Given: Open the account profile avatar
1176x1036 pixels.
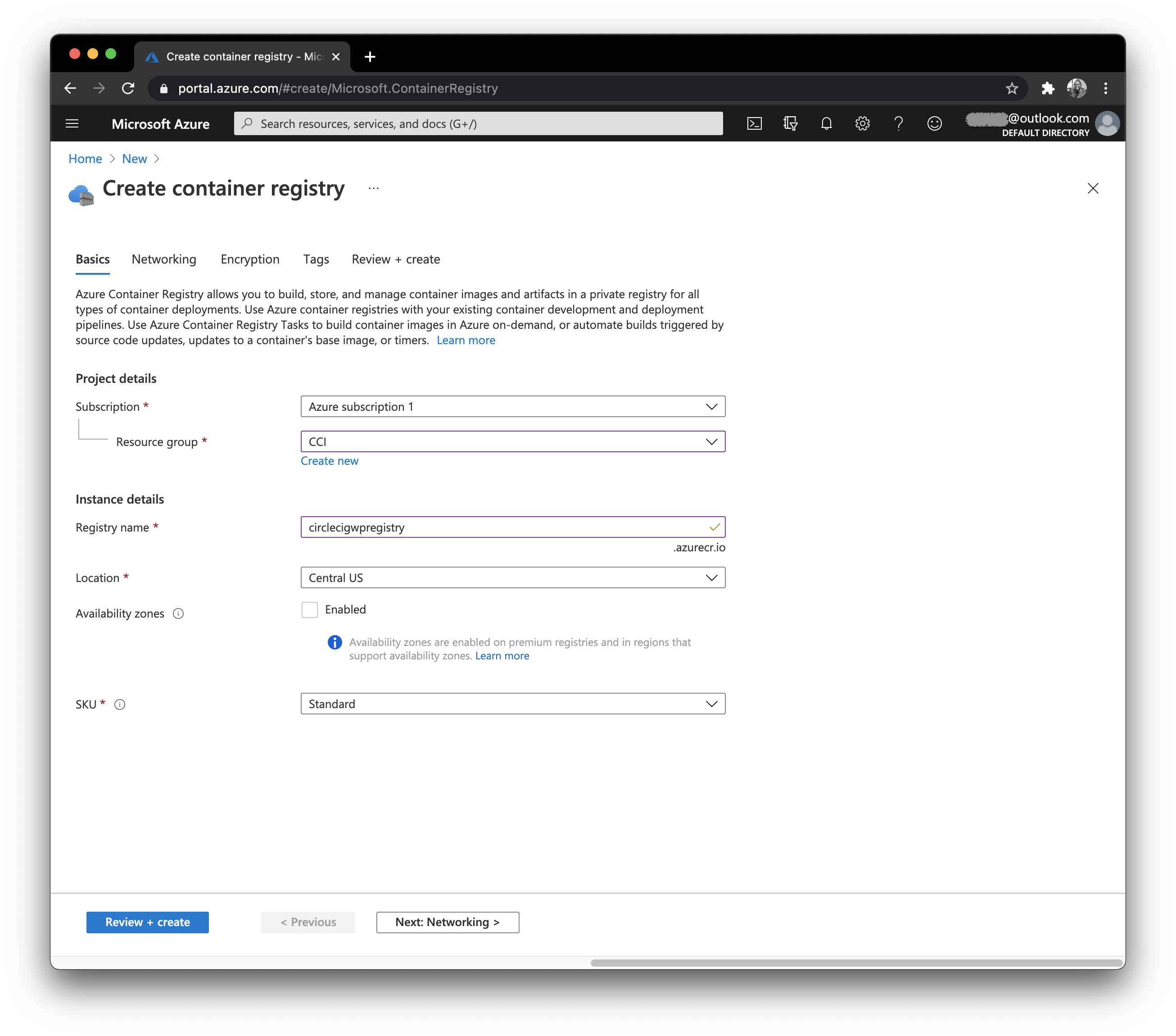Looking at the screenshot, I should [x=1108, y=123].
